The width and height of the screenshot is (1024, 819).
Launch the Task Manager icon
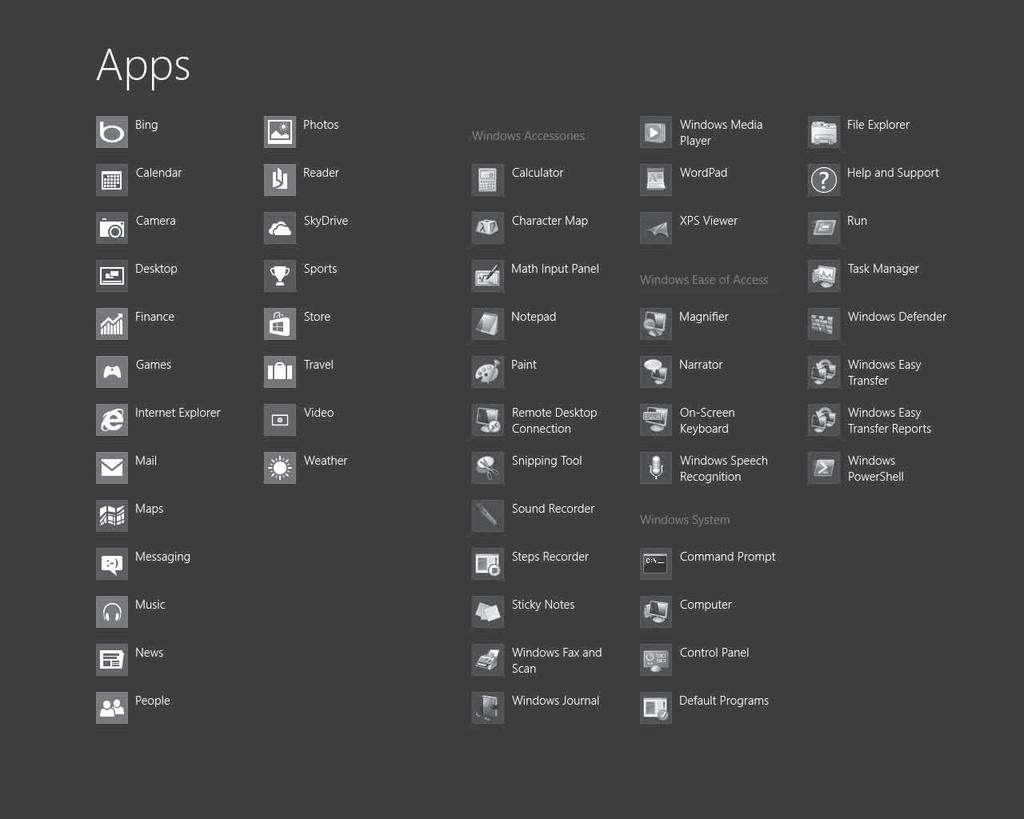coord(824,276)
